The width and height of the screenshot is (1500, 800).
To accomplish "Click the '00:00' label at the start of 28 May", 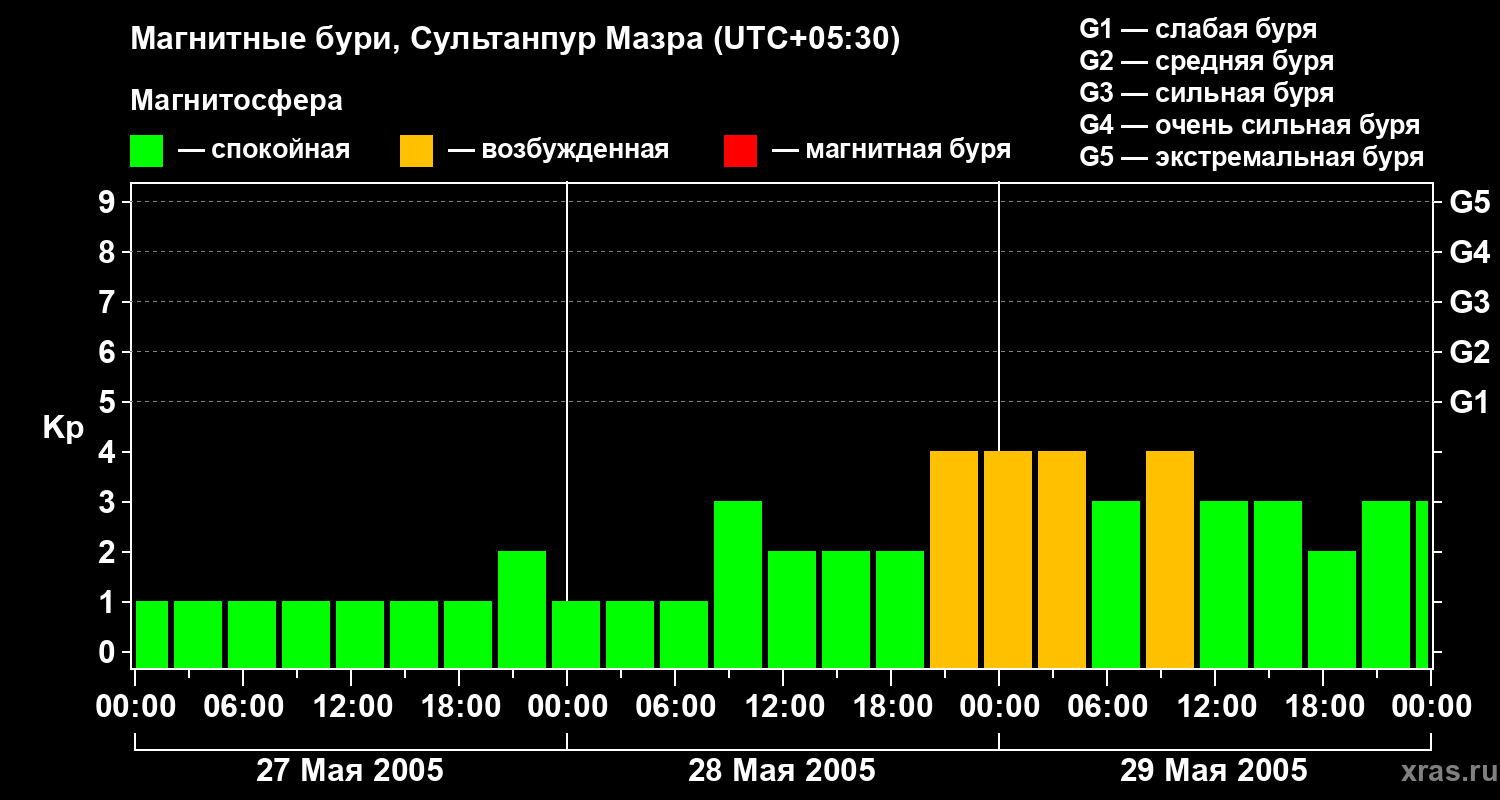I will point(567,707).
